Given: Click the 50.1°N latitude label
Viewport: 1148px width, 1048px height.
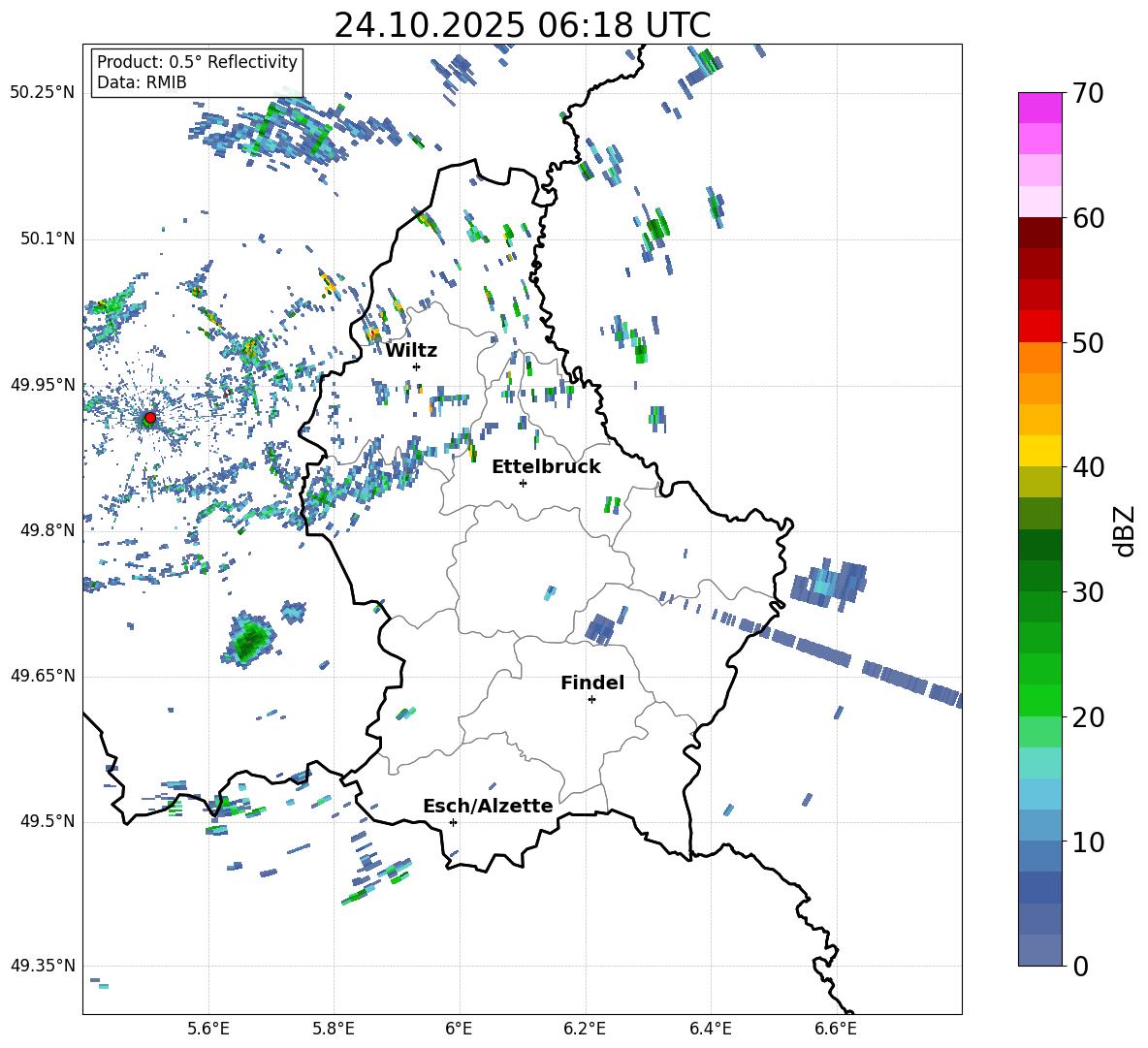Looking at the screenshot, I should (x=48, y=239).
